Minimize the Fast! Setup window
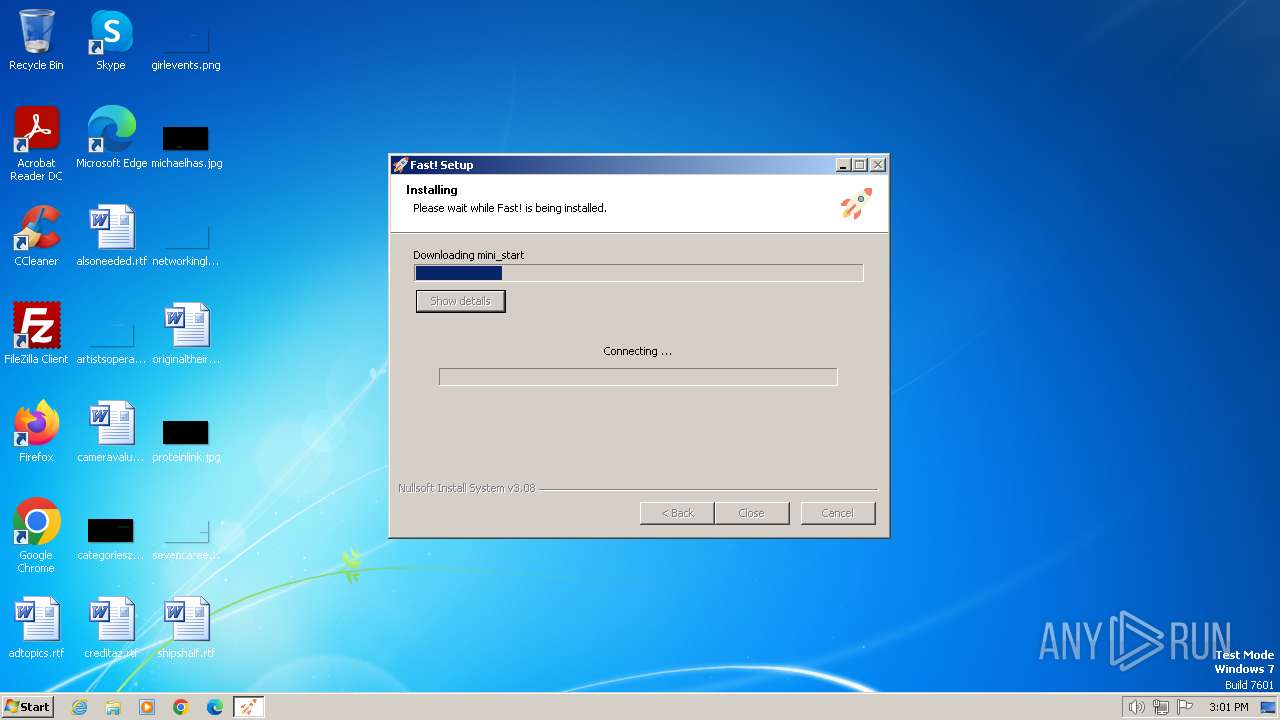1280x720 pixels. 843,165
